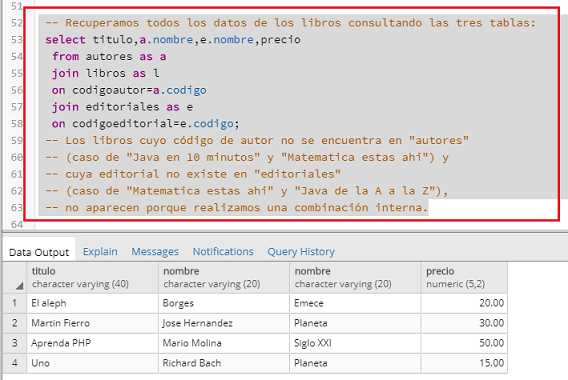
Task: Select result row number 1
Action: point(15,303)
